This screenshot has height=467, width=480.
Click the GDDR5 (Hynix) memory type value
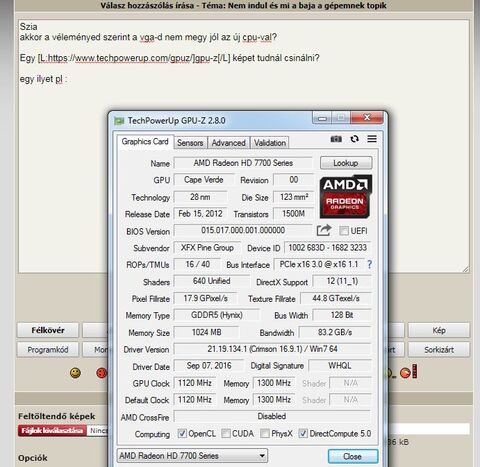(x=217, y=315)
